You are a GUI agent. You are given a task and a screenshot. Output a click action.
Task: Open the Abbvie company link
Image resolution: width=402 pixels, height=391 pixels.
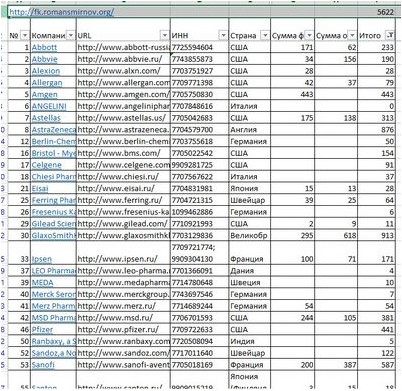45,59
